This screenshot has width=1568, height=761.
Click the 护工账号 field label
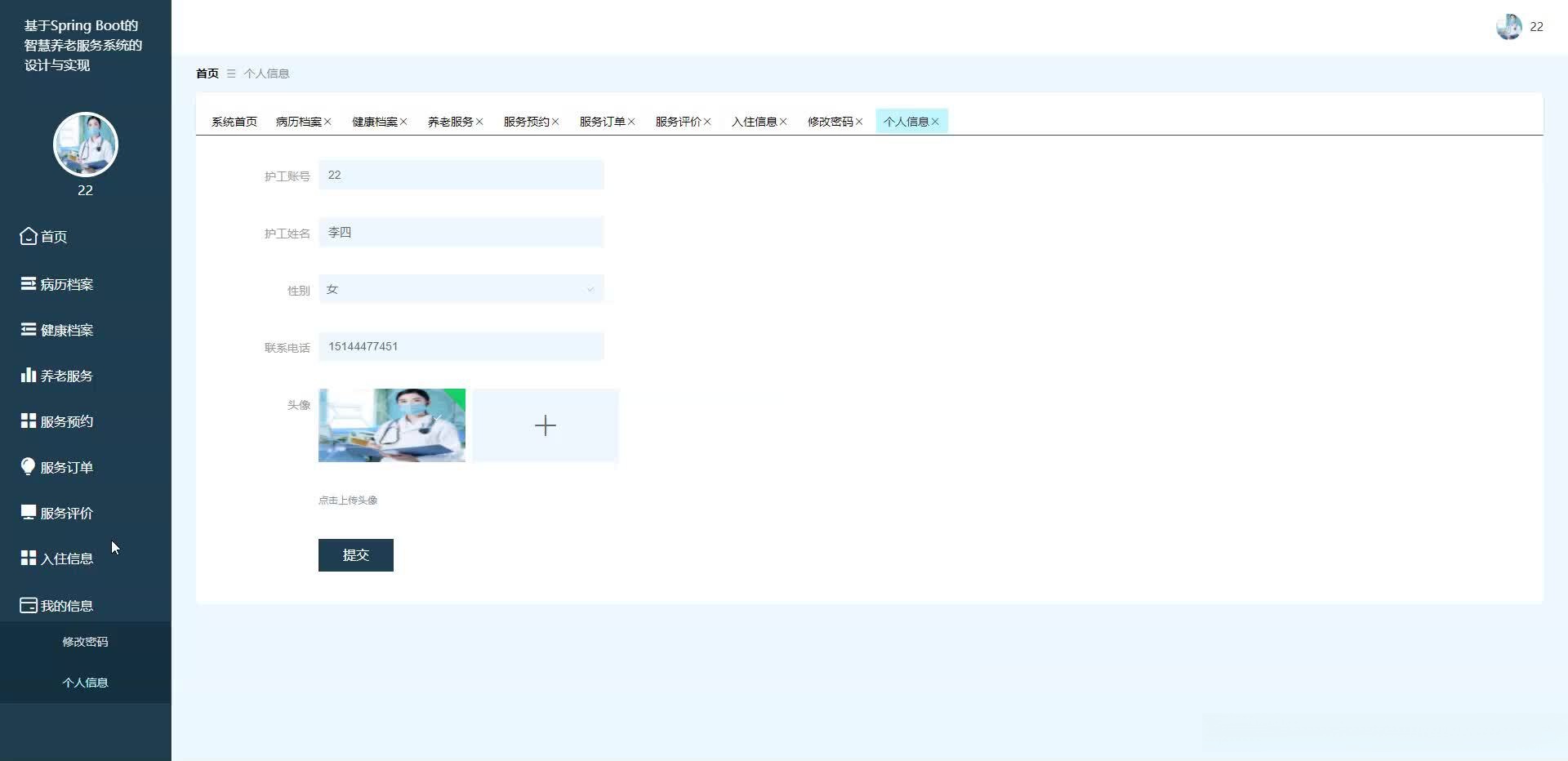287,176
